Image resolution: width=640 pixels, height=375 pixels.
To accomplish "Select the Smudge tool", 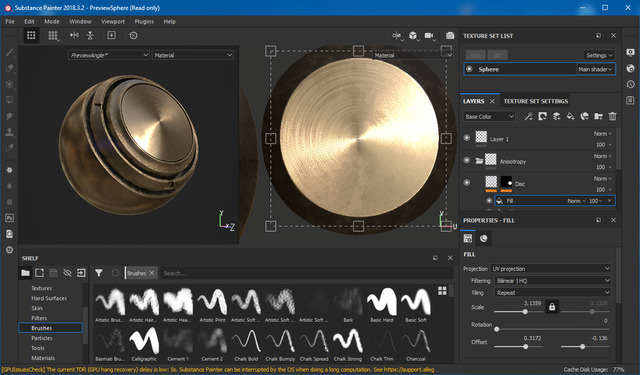I will 10,116.
